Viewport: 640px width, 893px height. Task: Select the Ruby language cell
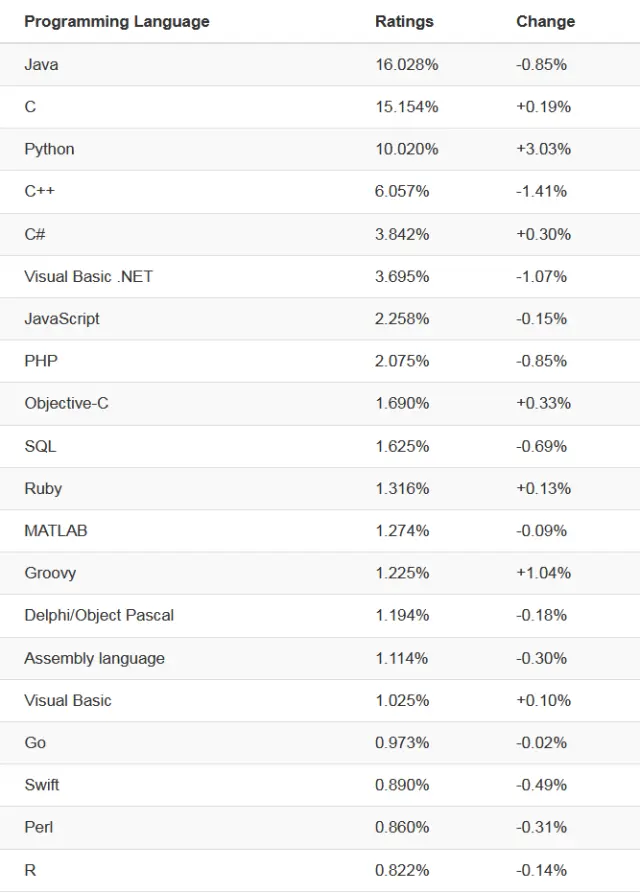coord(43,488)
